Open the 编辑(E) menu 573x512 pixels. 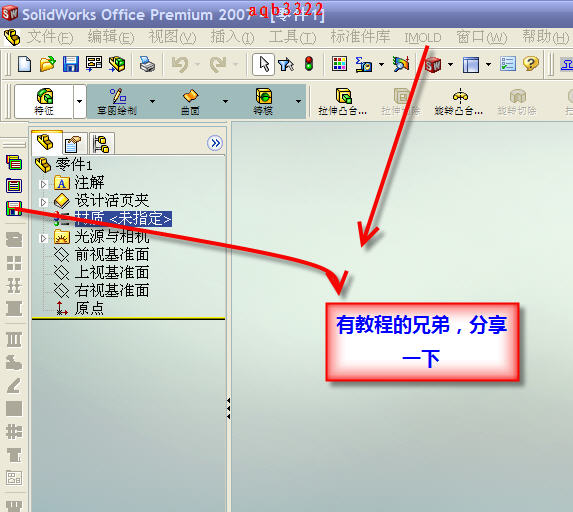pyautogui.click(x=111, y=37)
